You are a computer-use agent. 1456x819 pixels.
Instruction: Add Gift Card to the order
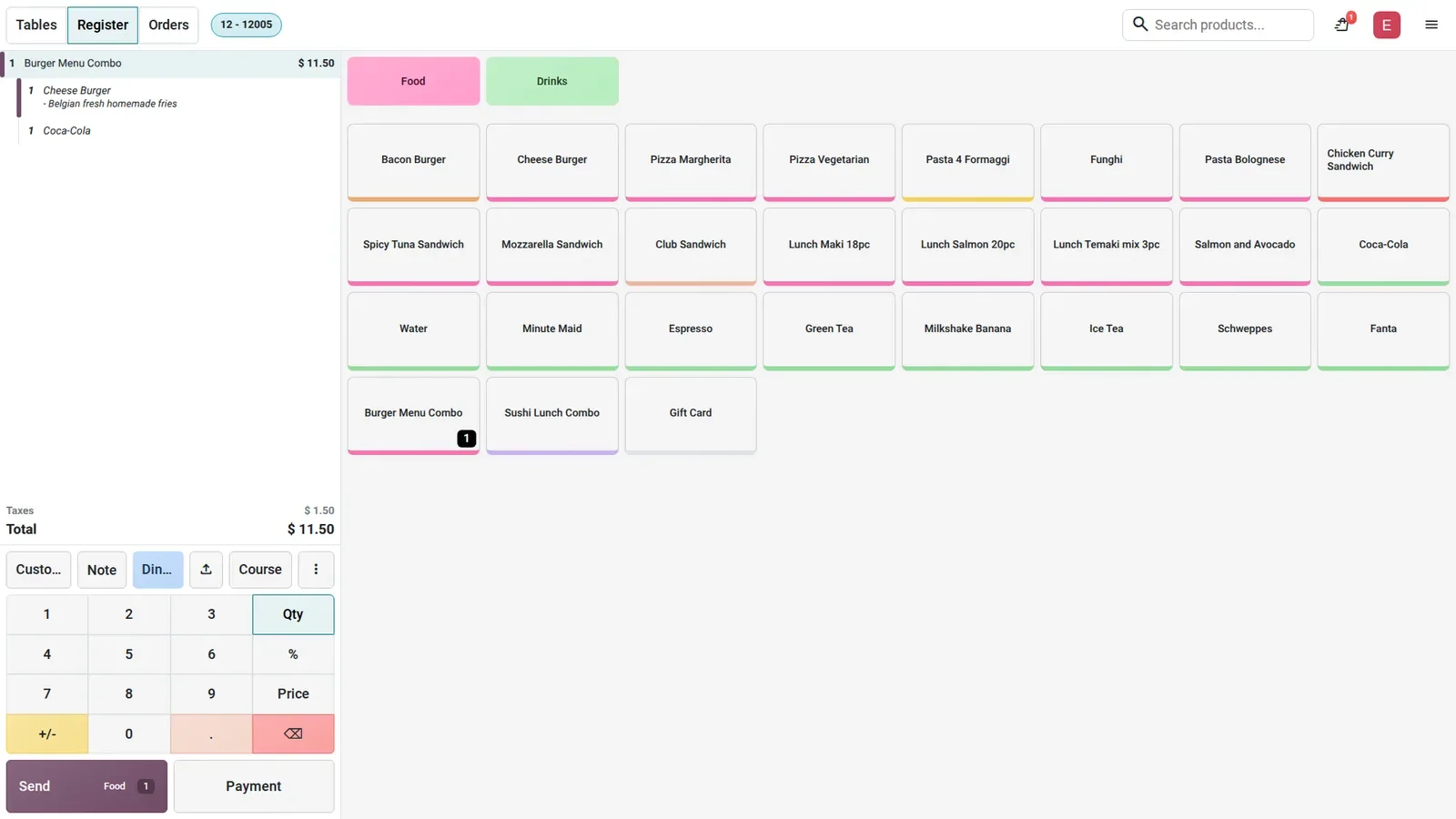tap(691, 415)
